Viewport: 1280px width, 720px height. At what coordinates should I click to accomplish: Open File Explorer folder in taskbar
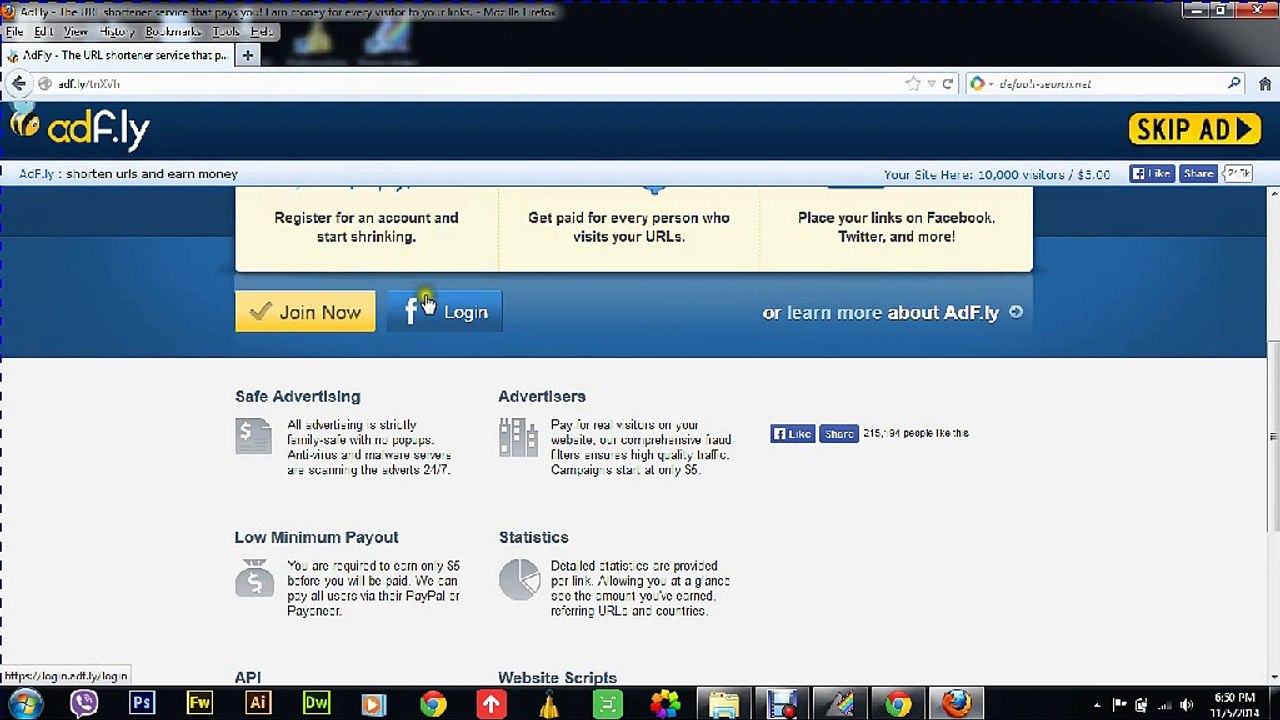point(724,704)
